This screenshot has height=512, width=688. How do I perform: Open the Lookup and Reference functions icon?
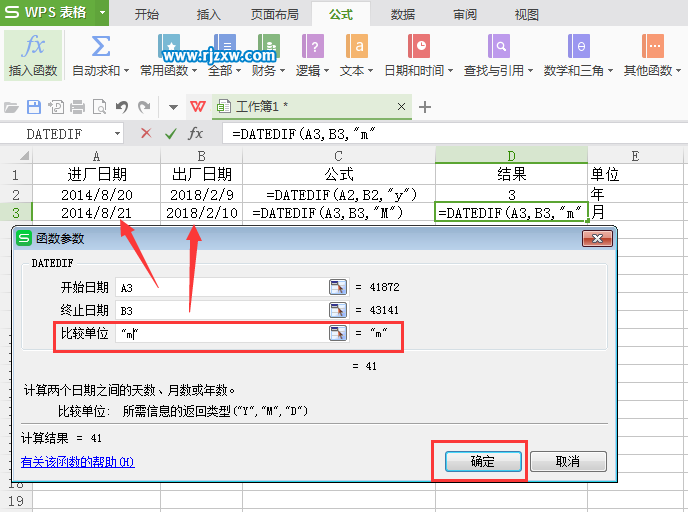(x=499, y=46)
